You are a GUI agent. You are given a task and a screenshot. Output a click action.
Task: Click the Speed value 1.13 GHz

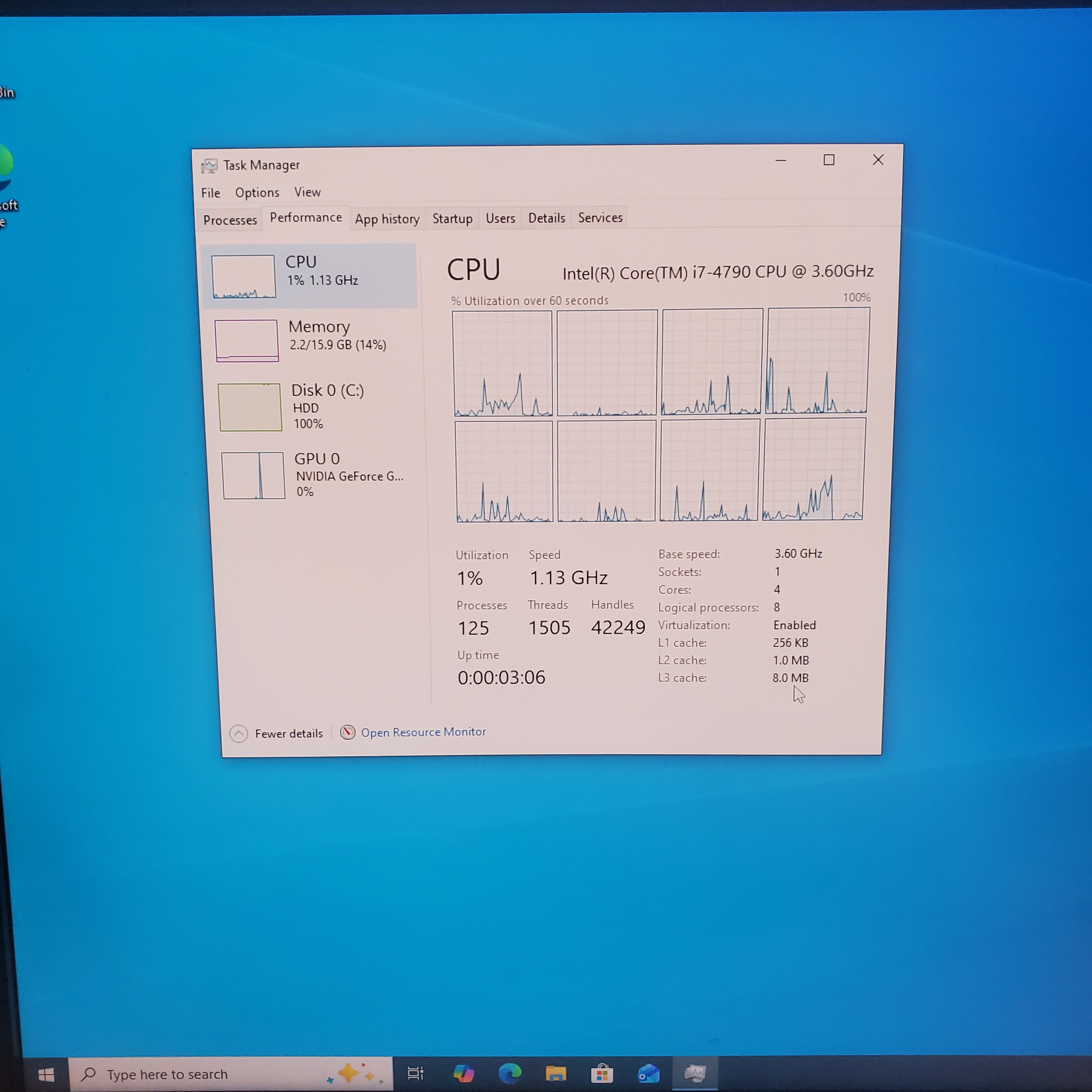point(569,578)
